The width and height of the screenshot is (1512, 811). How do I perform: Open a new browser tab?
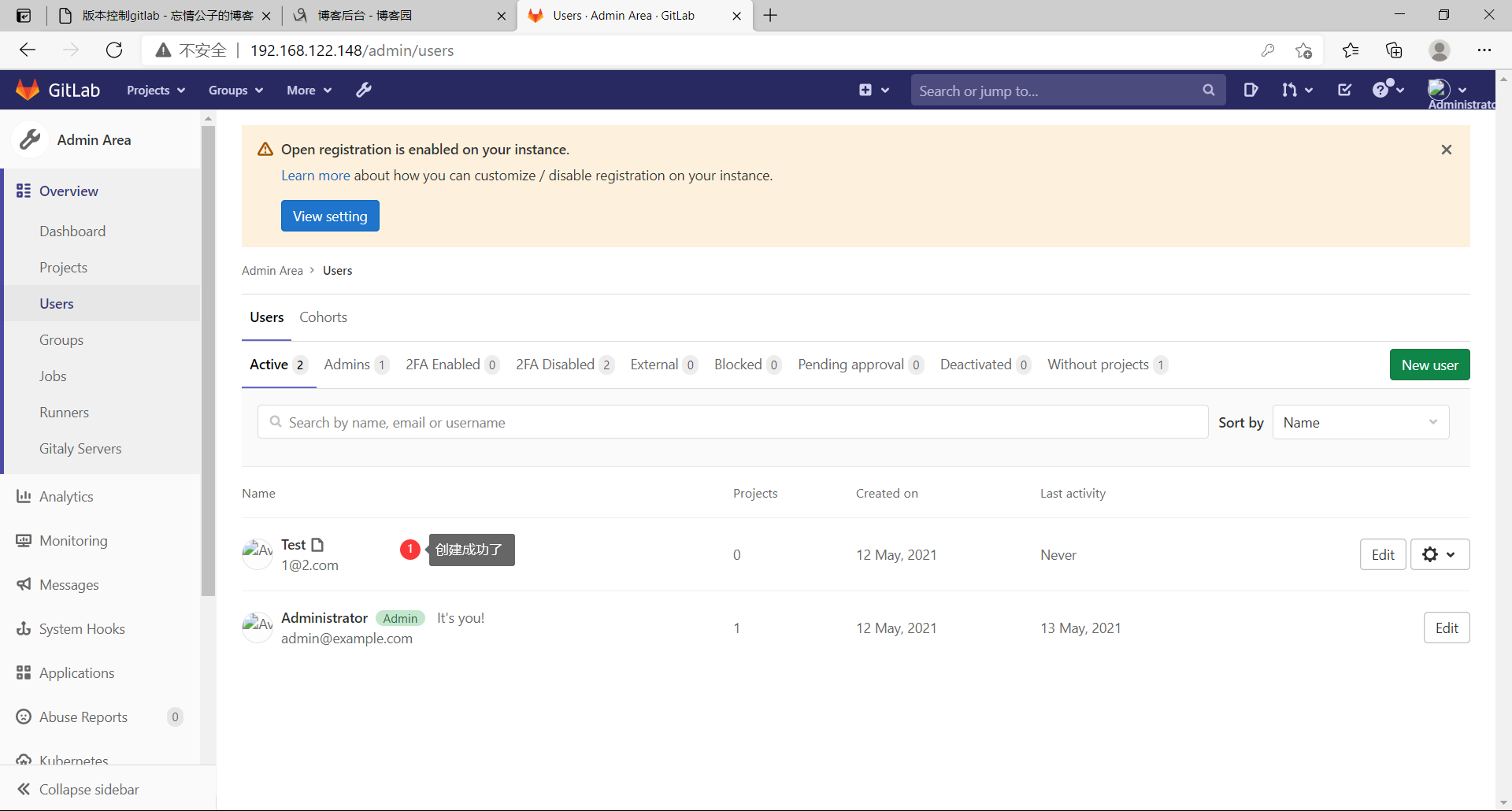[770, 16]
